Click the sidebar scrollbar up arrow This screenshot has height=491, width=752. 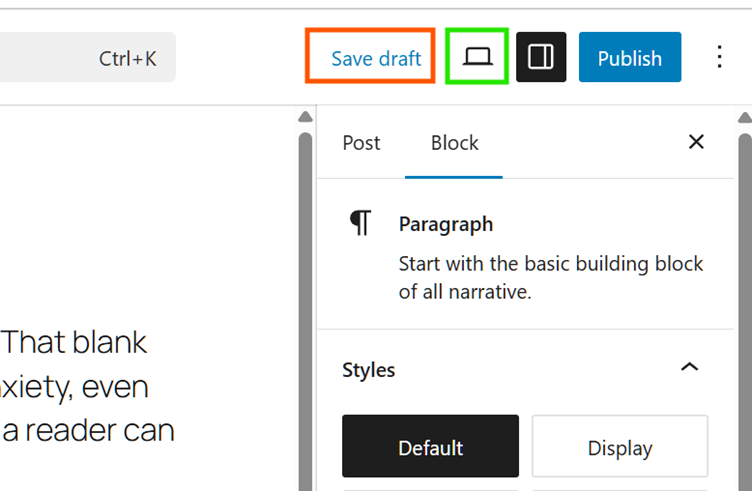click(743, 118)
